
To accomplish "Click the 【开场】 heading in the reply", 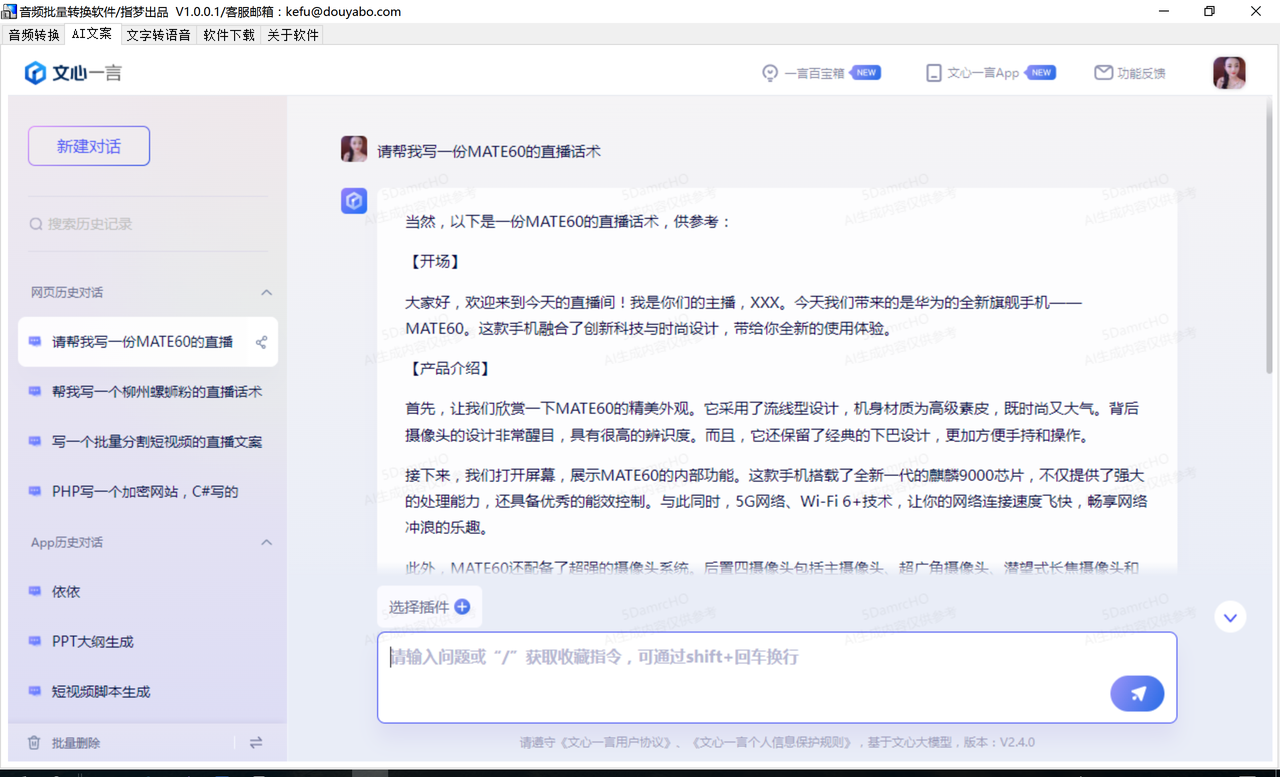I will coord(435,261).
